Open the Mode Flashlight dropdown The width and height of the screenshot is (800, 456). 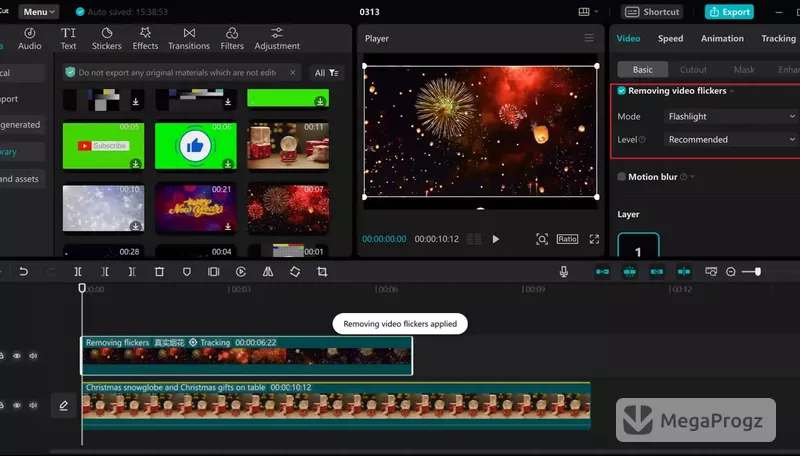[x=732, y=116]
